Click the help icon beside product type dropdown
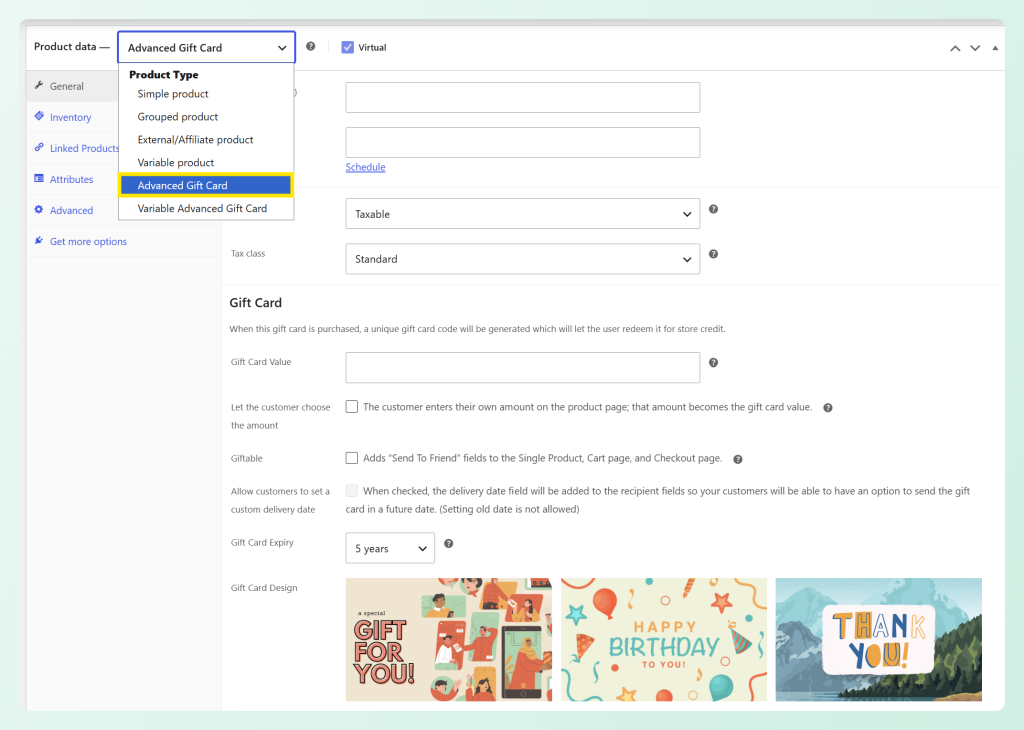Screen dimensions: 1024x730 coord(311,46)
